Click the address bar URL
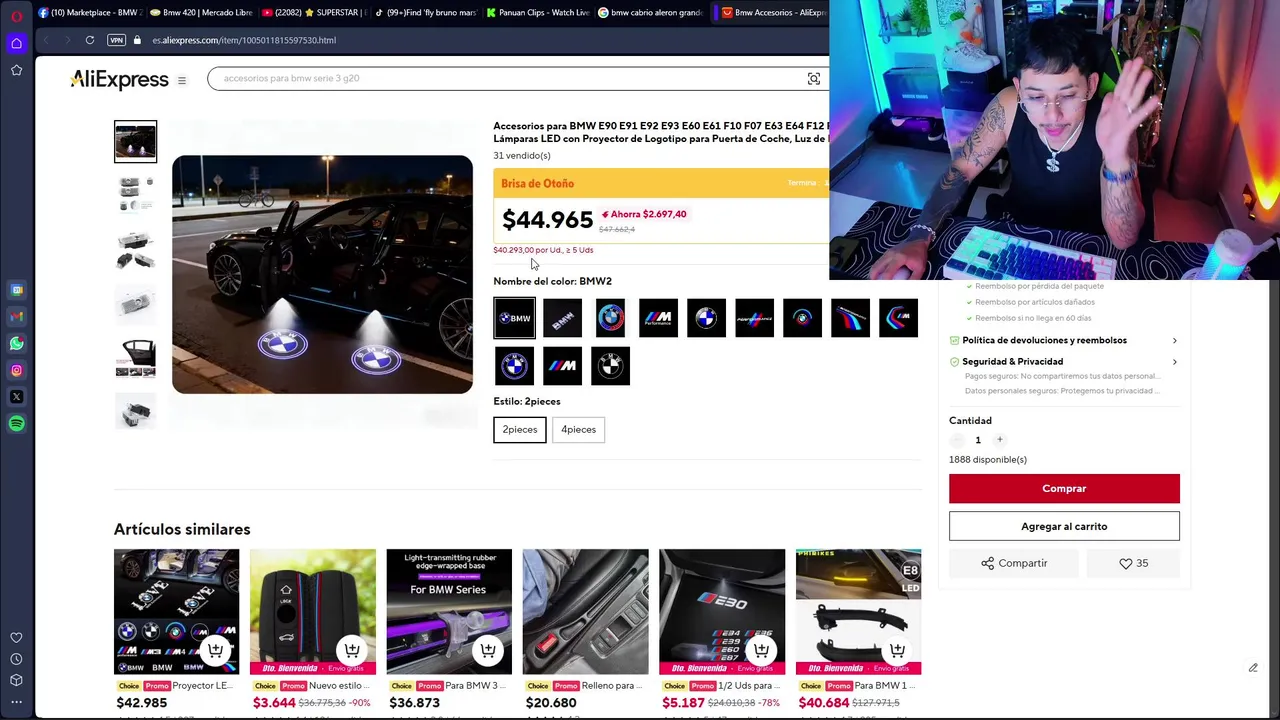This screenshot has height=720, width=1280. (x=244, y=40)
